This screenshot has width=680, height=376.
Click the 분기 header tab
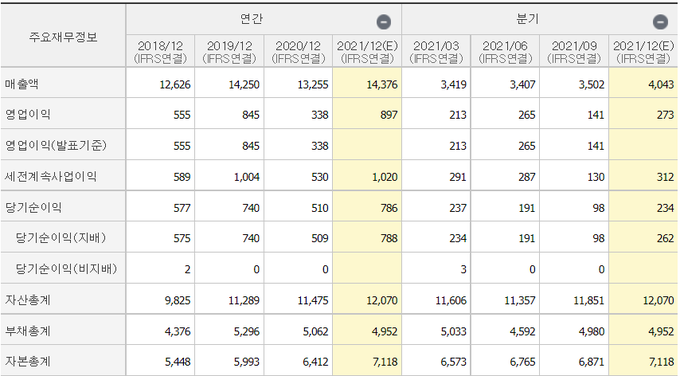pos(528,19)
